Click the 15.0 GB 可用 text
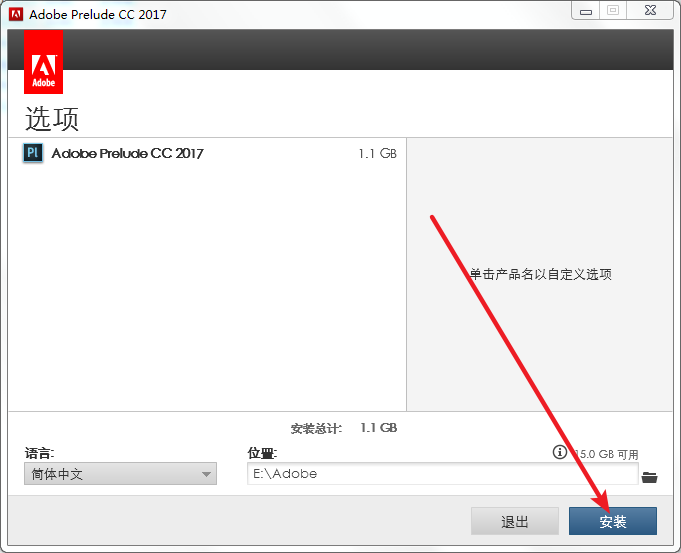Image resolution: width=681 pixels, height=553 pixels. click(x=606, y=454)
